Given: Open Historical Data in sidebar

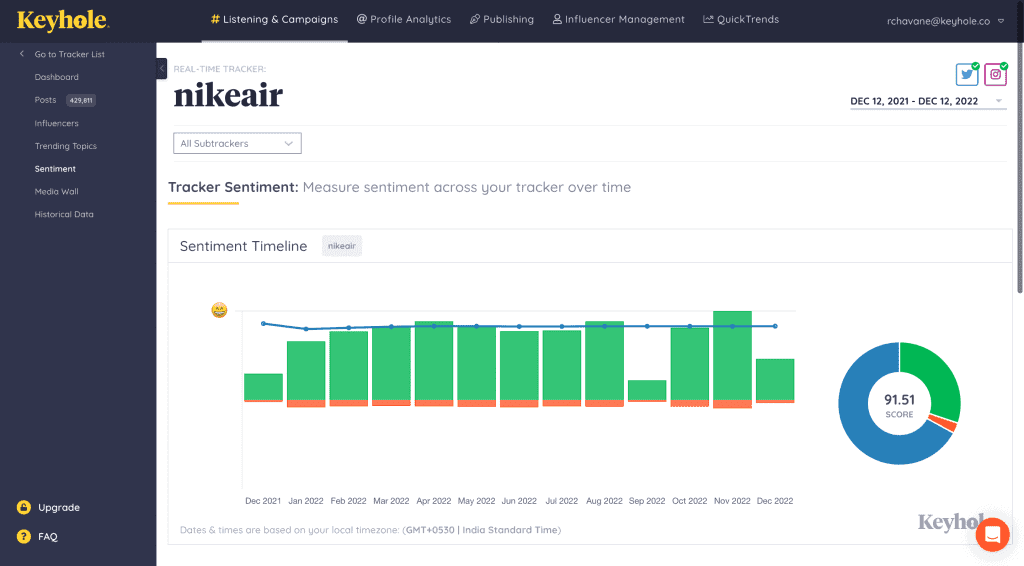Looking at the screenshot, I should [x=64, y=215].
